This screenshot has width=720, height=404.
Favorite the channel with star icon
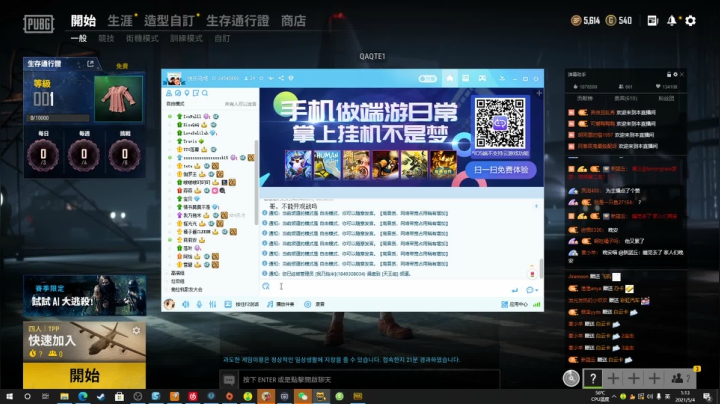click(x=261, y=79)
